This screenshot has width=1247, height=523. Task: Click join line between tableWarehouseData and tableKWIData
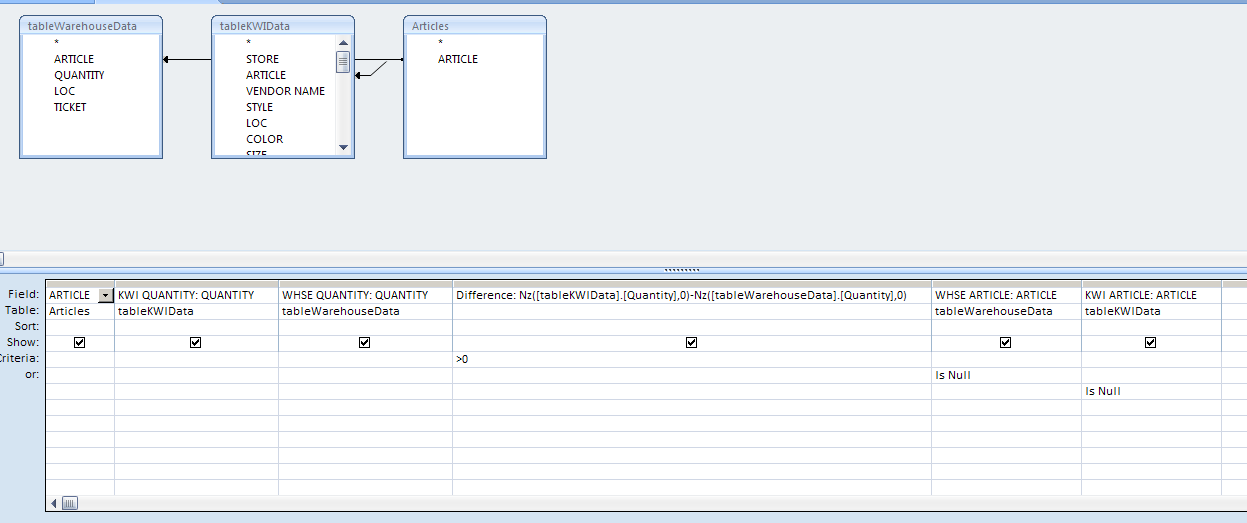[x=187, y=60]
